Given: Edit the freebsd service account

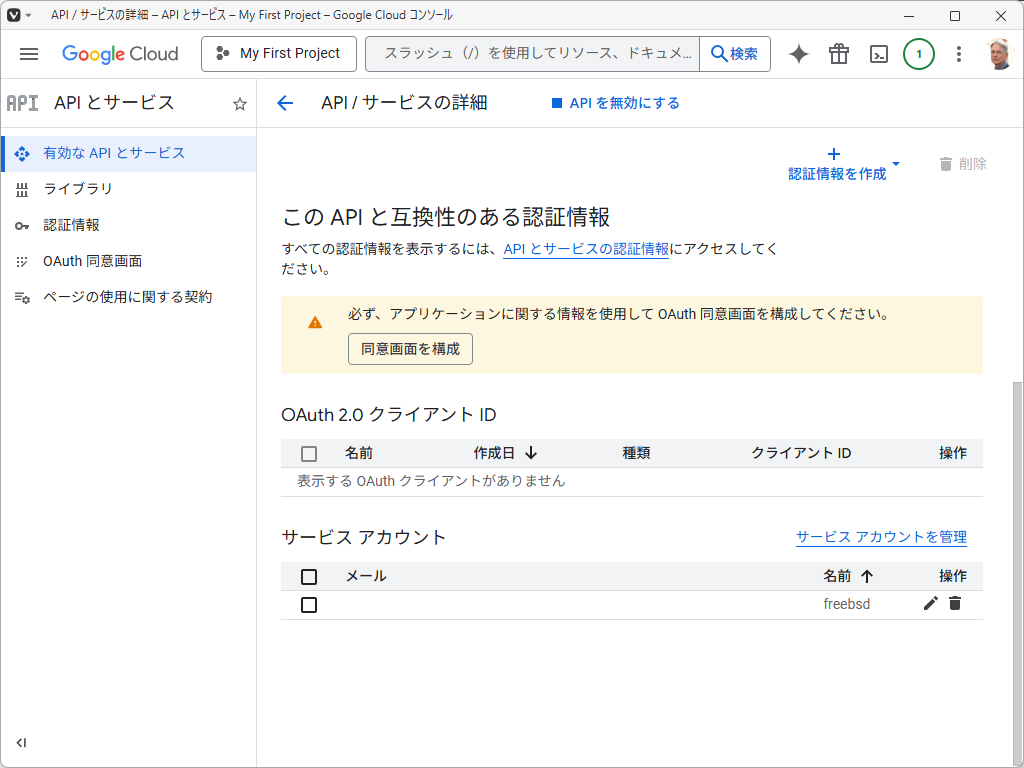Looking at the screenshot, I should 930,603.
